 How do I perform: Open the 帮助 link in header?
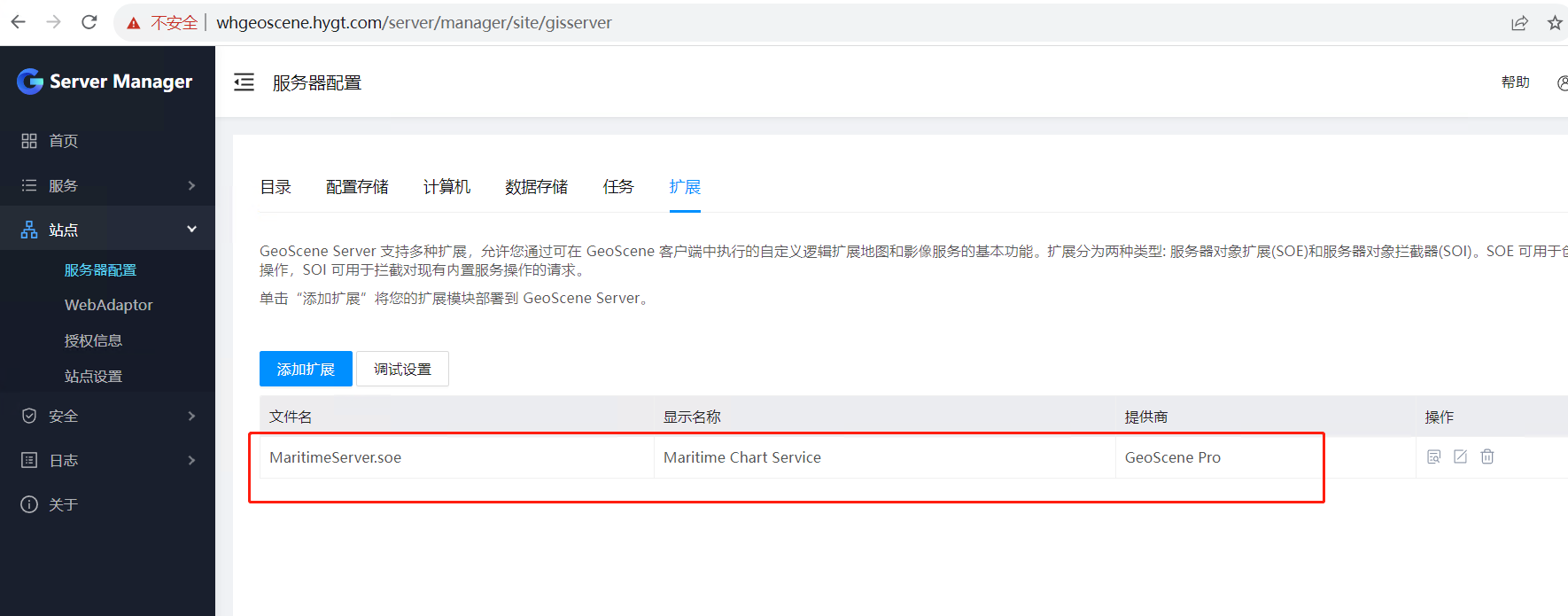1516,82
